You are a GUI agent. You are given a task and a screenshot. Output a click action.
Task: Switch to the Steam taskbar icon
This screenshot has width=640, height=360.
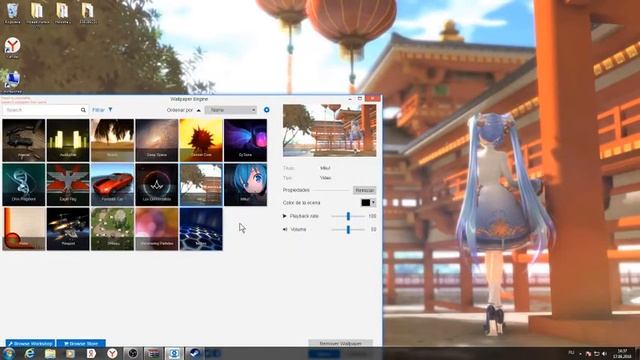tap(194, 353)
